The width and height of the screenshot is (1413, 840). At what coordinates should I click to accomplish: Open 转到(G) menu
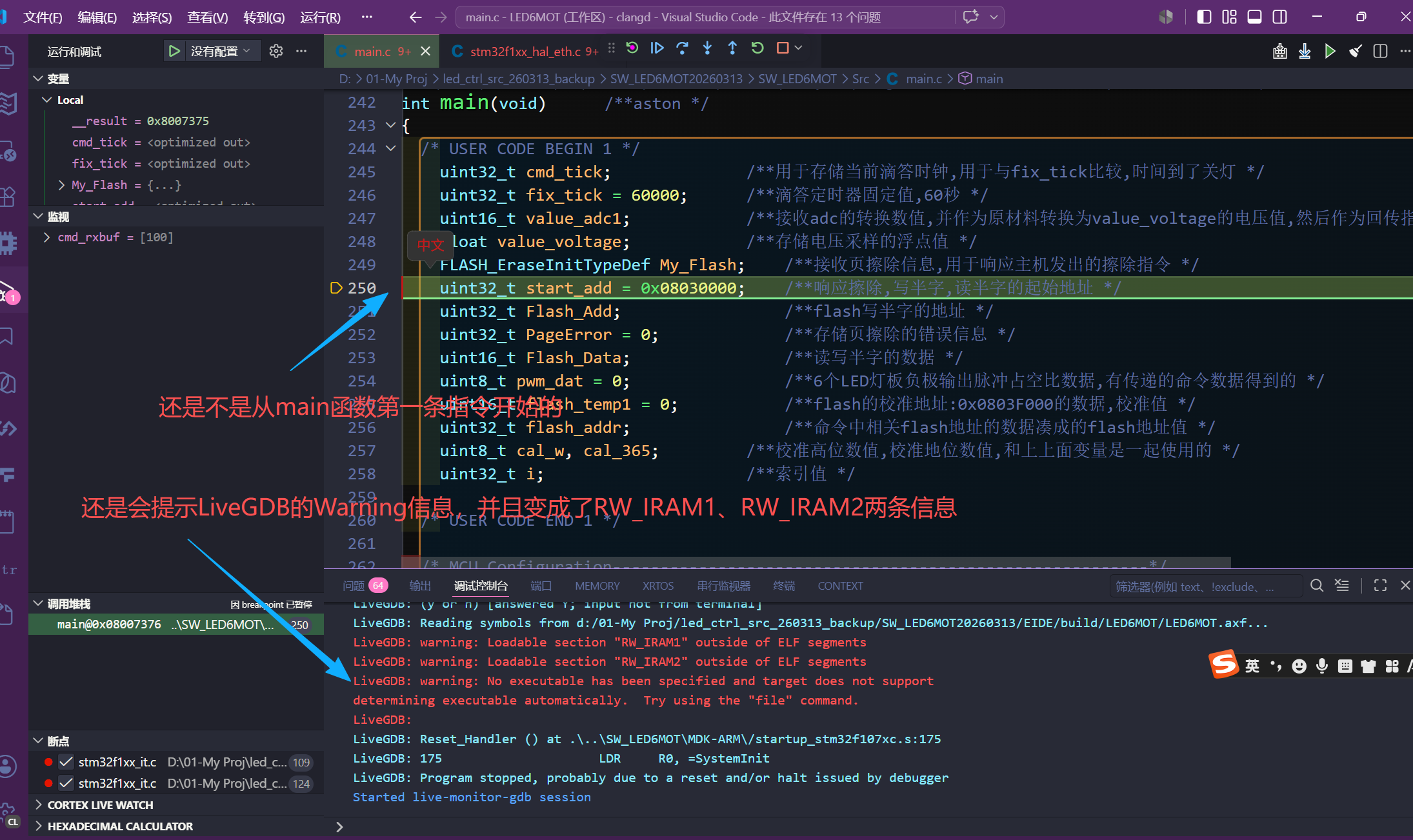click(x=264, y=17)
